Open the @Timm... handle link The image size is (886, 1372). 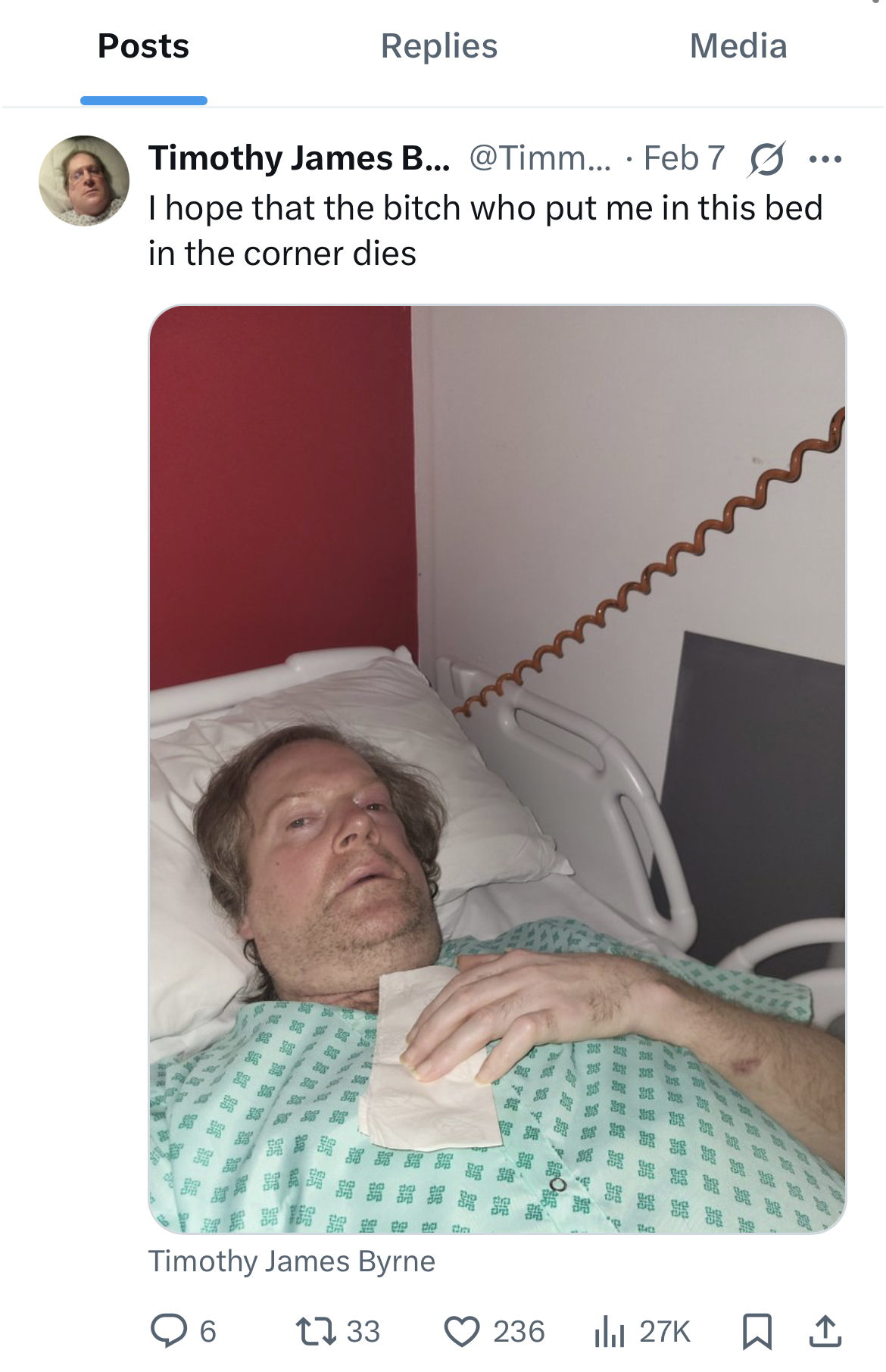click(540, 158)
